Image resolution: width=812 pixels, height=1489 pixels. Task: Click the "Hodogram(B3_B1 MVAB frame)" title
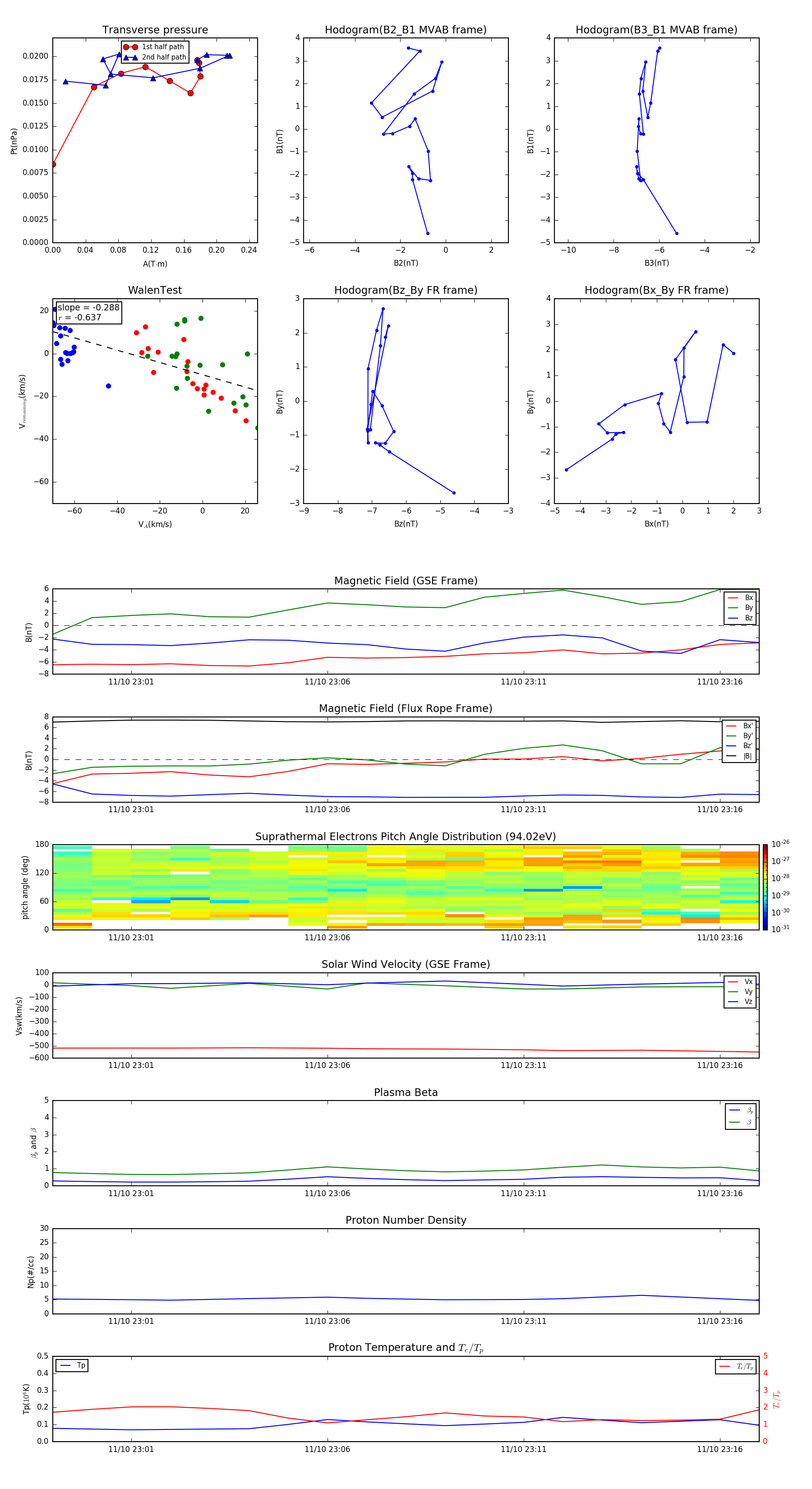coord(656,30)
